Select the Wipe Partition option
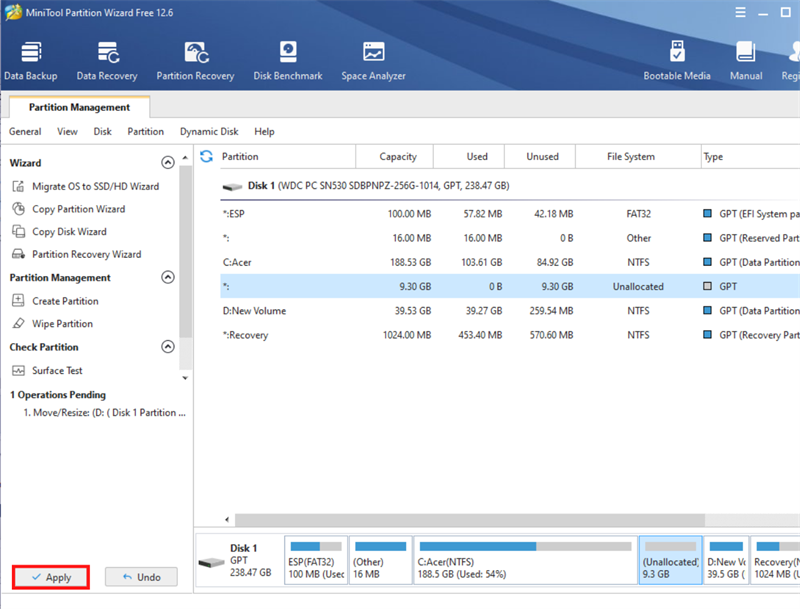The image size is (800, 609). pos(62,324)
